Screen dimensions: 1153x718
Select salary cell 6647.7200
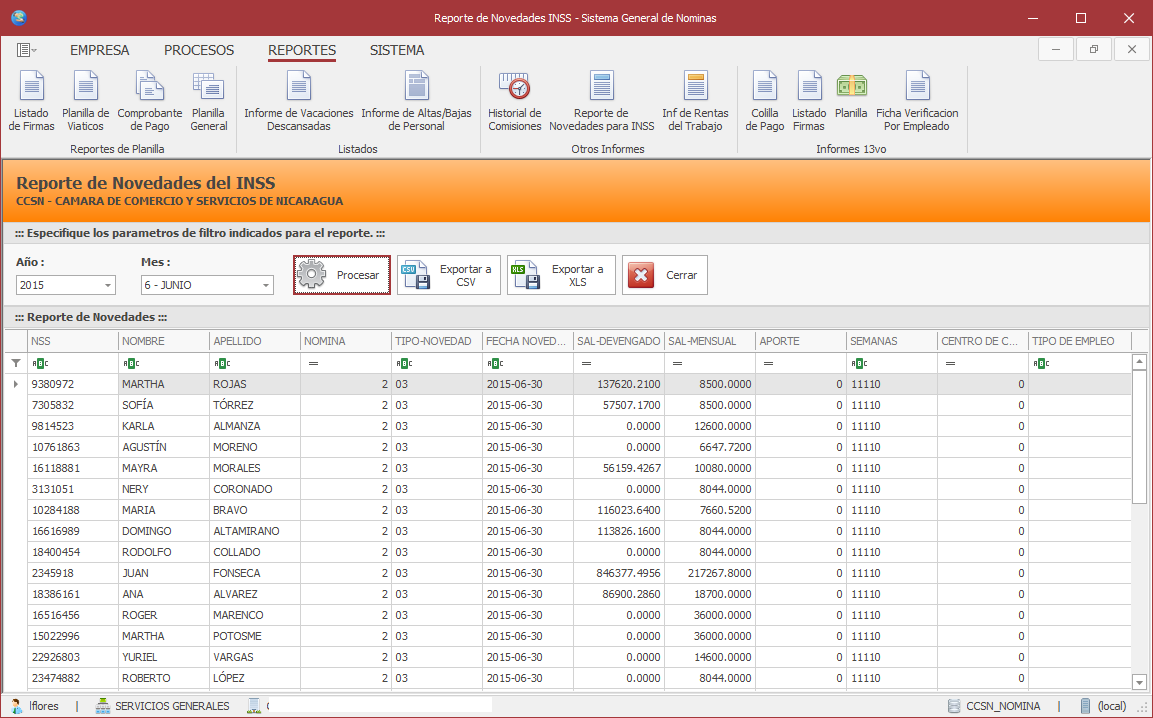coord(710,447)
